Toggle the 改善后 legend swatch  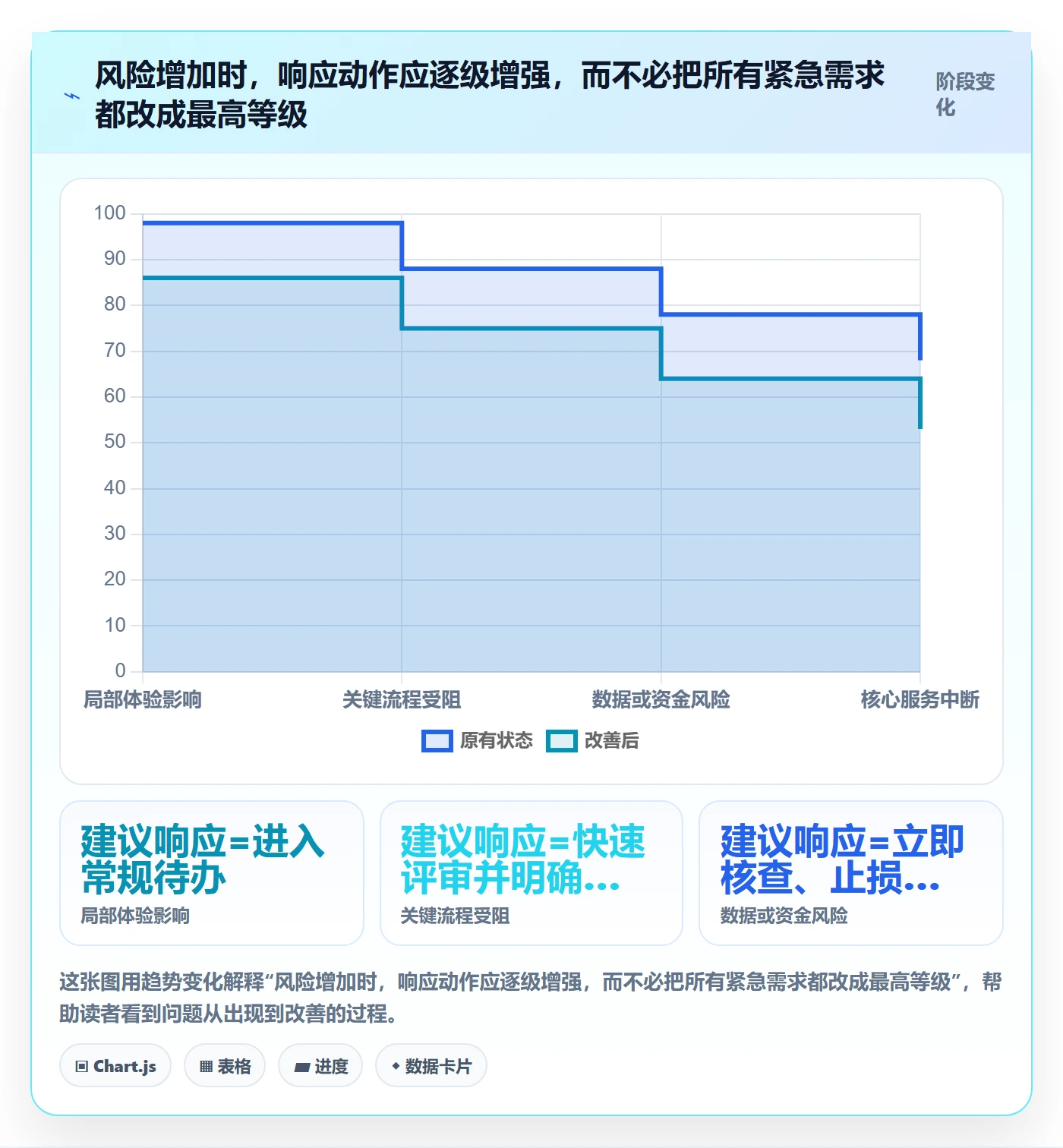(x=562, y=741)
